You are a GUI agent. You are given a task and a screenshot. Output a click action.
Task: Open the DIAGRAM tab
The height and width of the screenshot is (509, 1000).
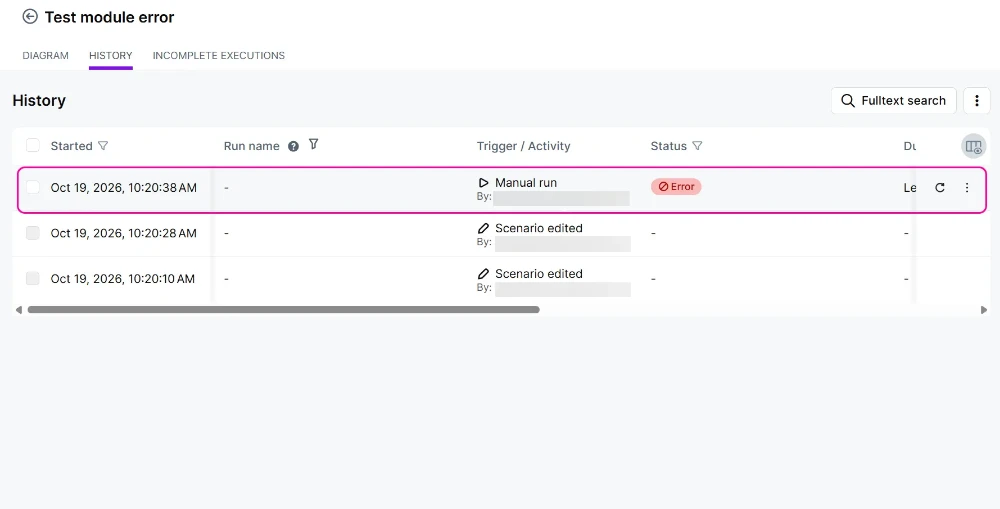[45, 55]
